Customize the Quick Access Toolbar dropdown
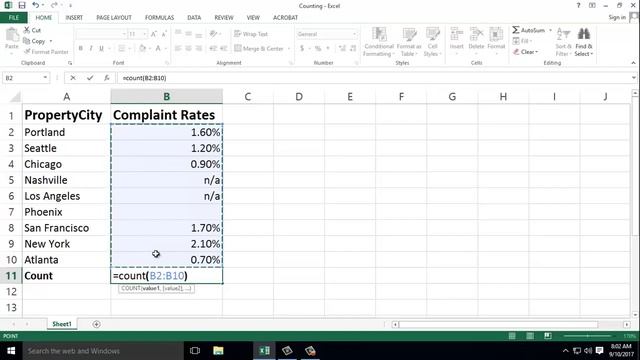The image size is (640, 360). tap(70, 5)
